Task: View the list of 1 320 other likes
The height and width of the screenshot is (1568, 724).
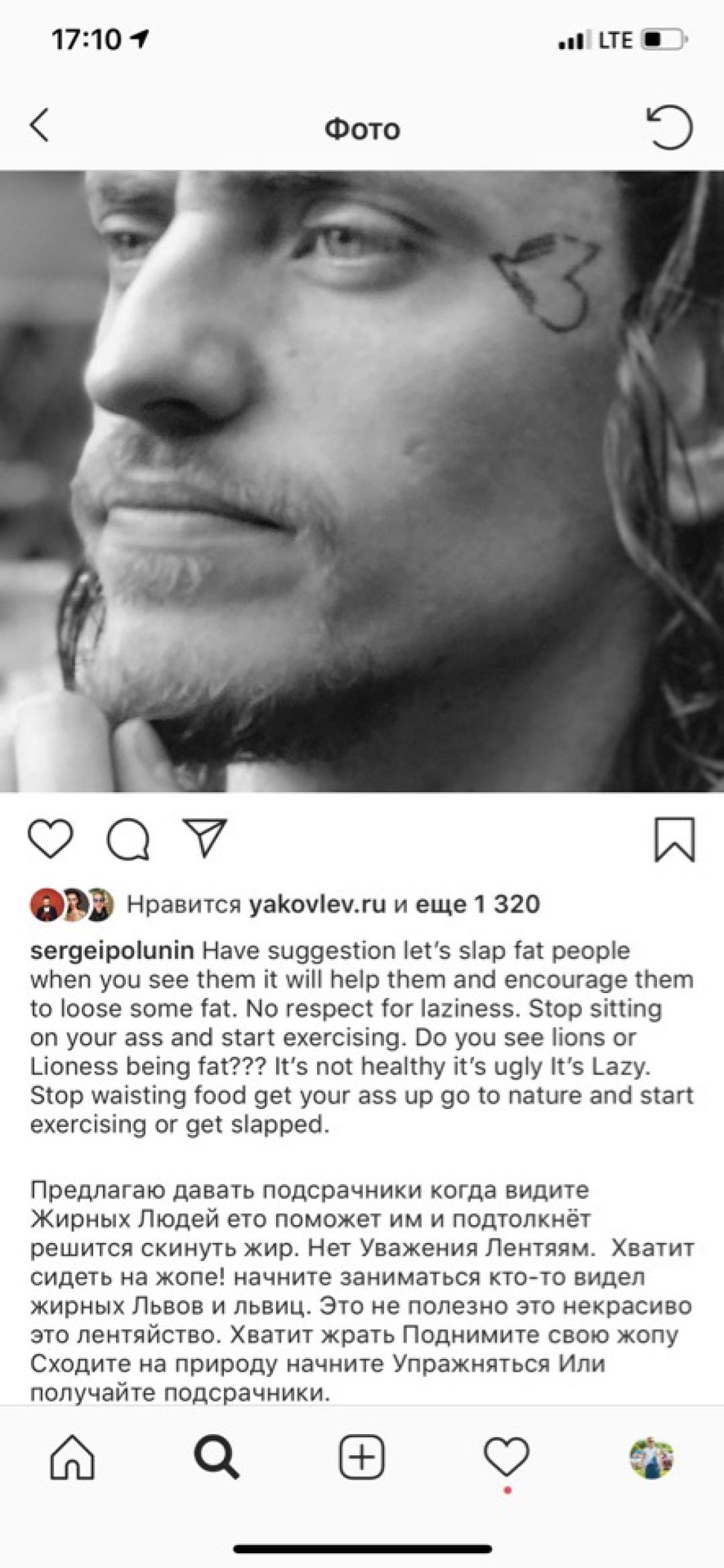Action: [x=478, y=905]
